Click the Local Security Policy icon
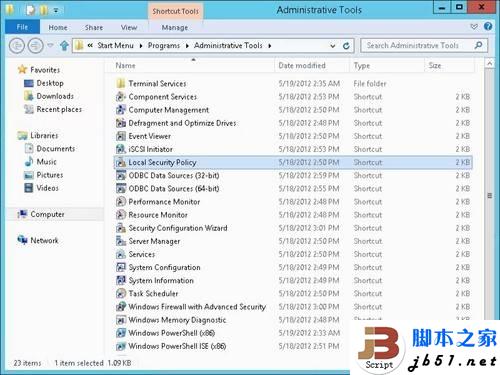The image size is (500, 375). click(x=121, y=162)
